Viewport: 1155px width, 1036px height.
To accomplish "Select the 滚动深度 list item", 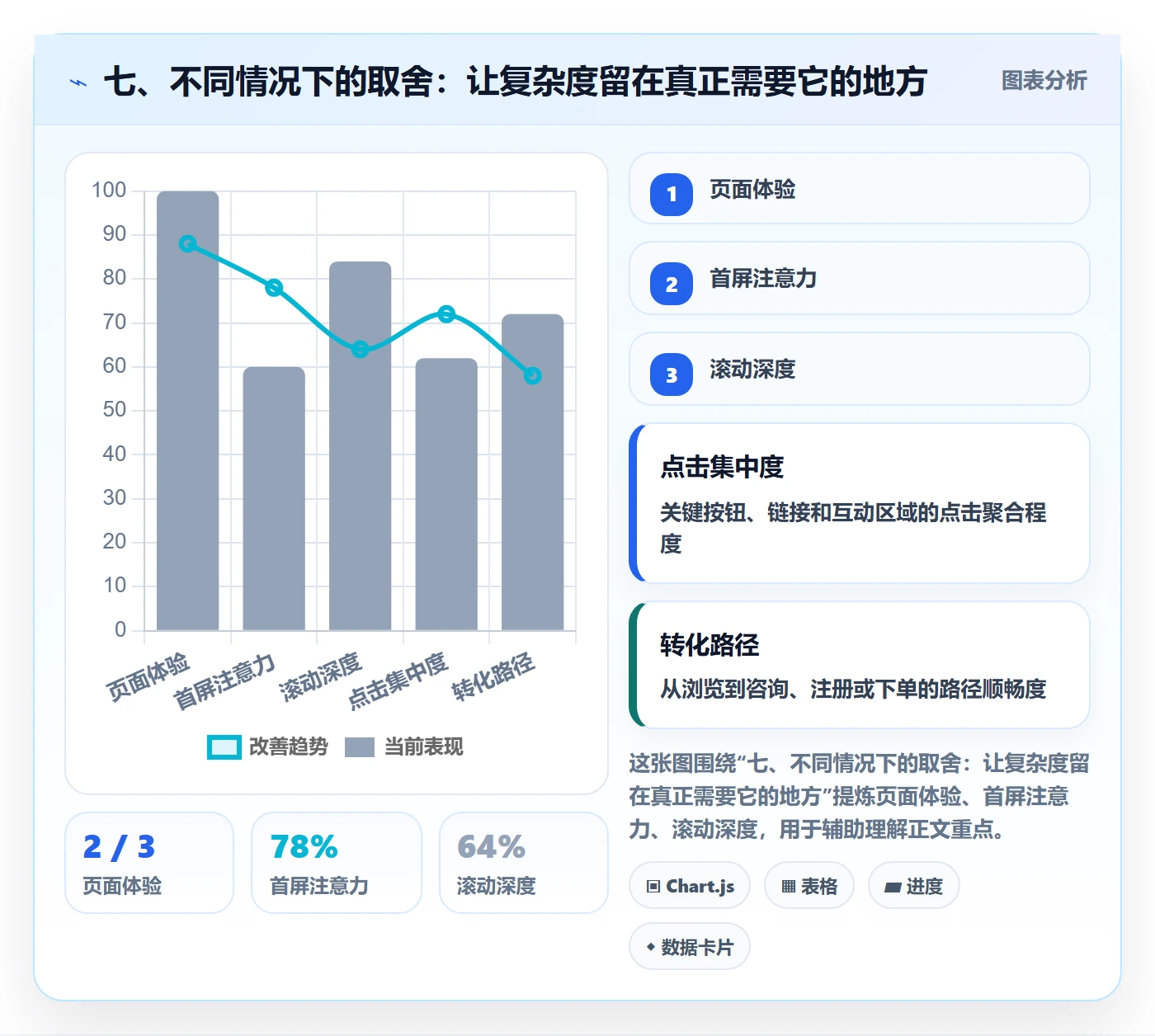I will (x=860, y=370).
